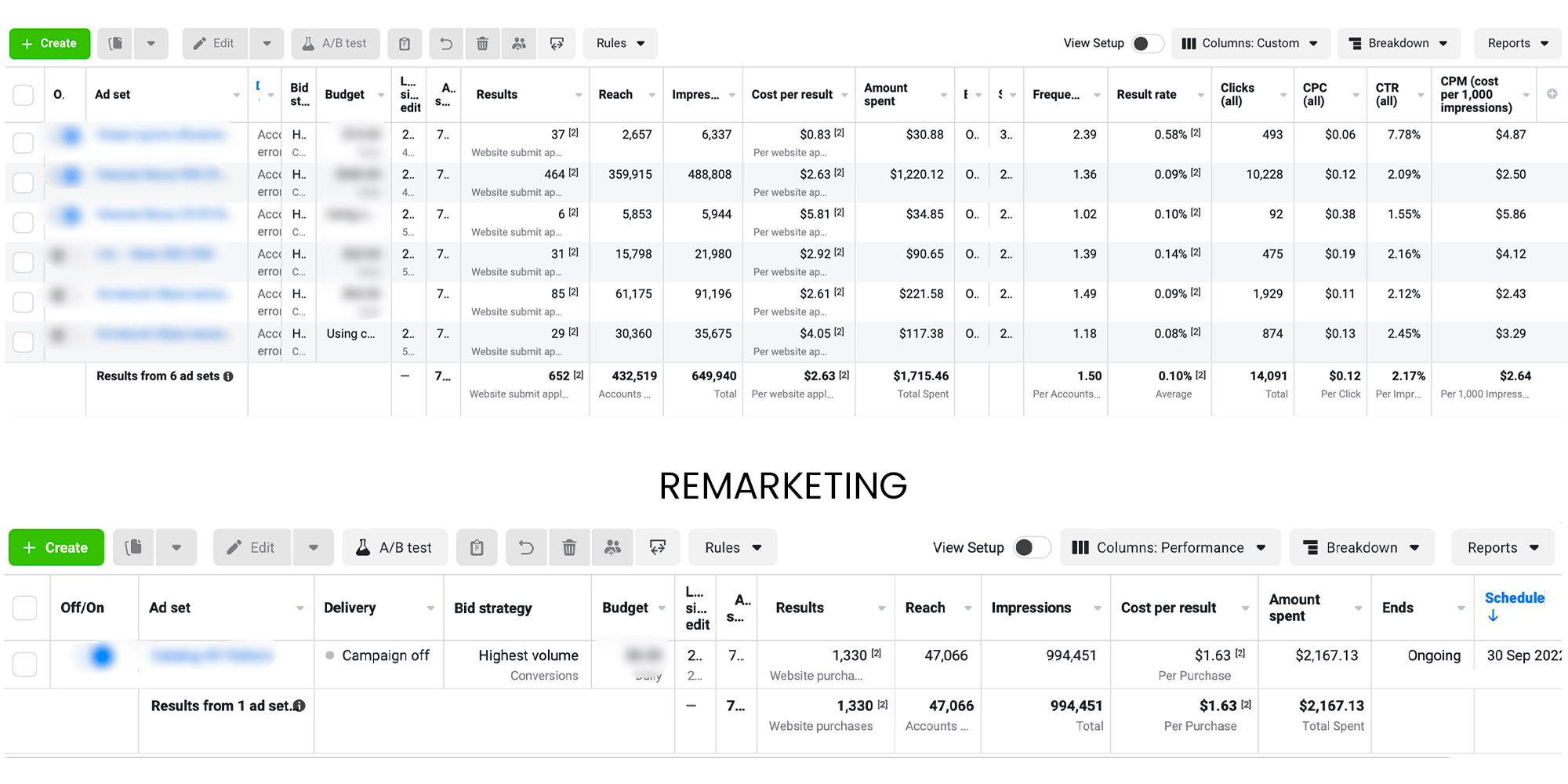This screenshot has width=1568, height=784.
Task: Open the bottom Reports menu
Action: [1502, 547]
